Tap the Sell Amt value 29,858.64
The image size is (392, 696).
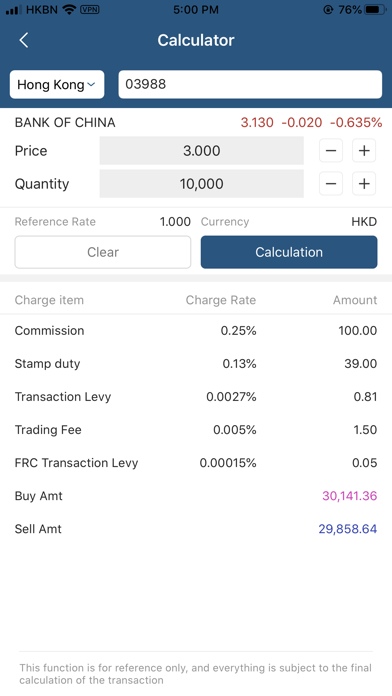pos(348,529)
